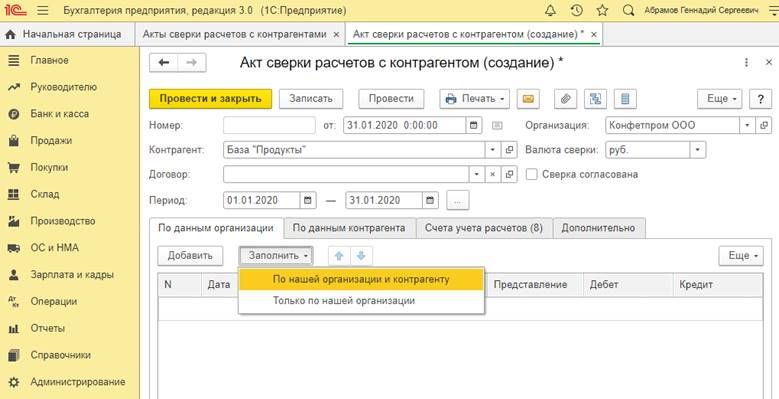Viewport: 779px width, 399px height.
Task: Open Акты сверки расчетов с контрагентами tab
Action: (x=234, y=35)
